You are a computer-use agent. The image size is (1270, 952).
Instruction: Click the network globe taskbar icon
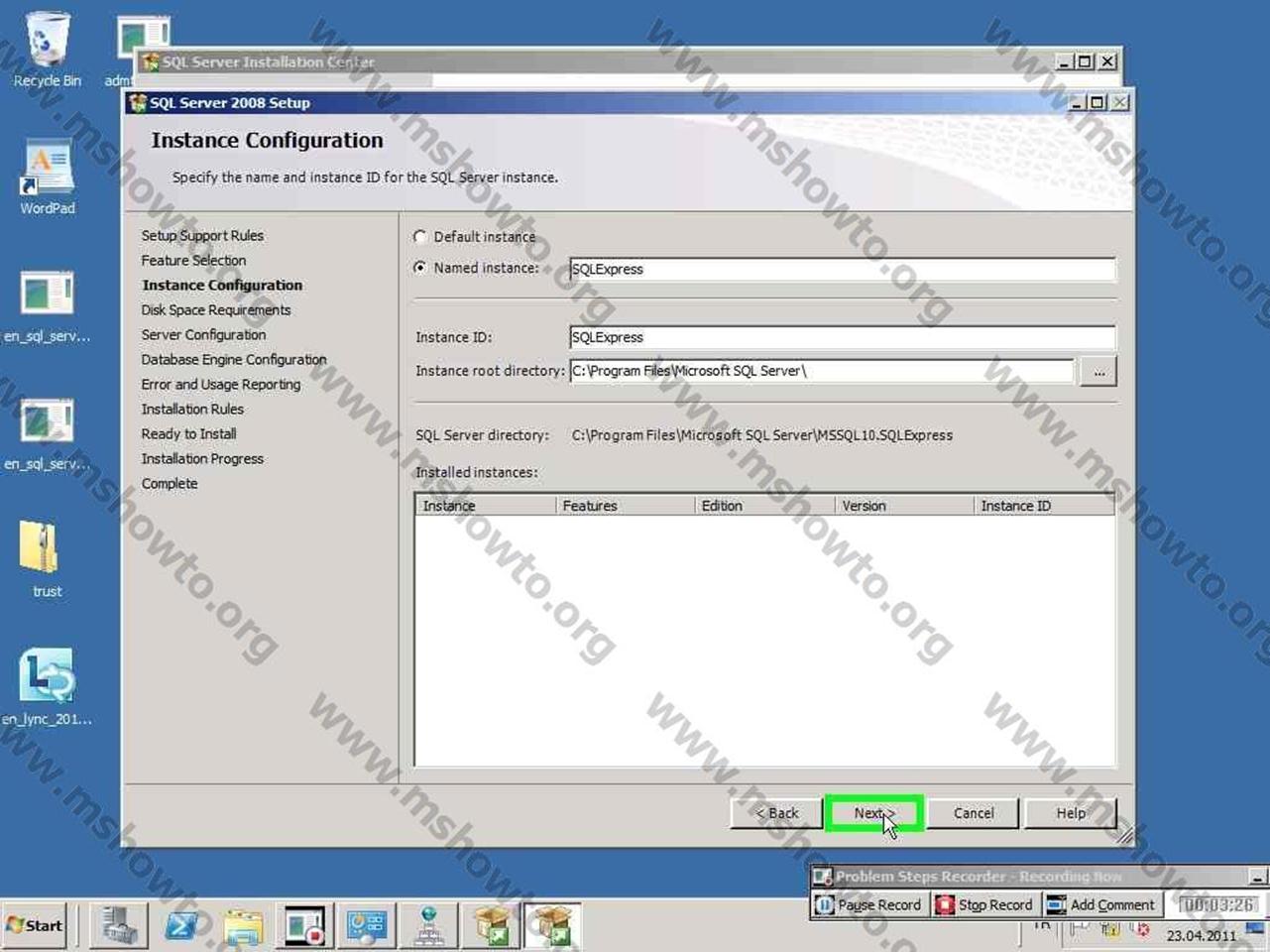[428, 926]
